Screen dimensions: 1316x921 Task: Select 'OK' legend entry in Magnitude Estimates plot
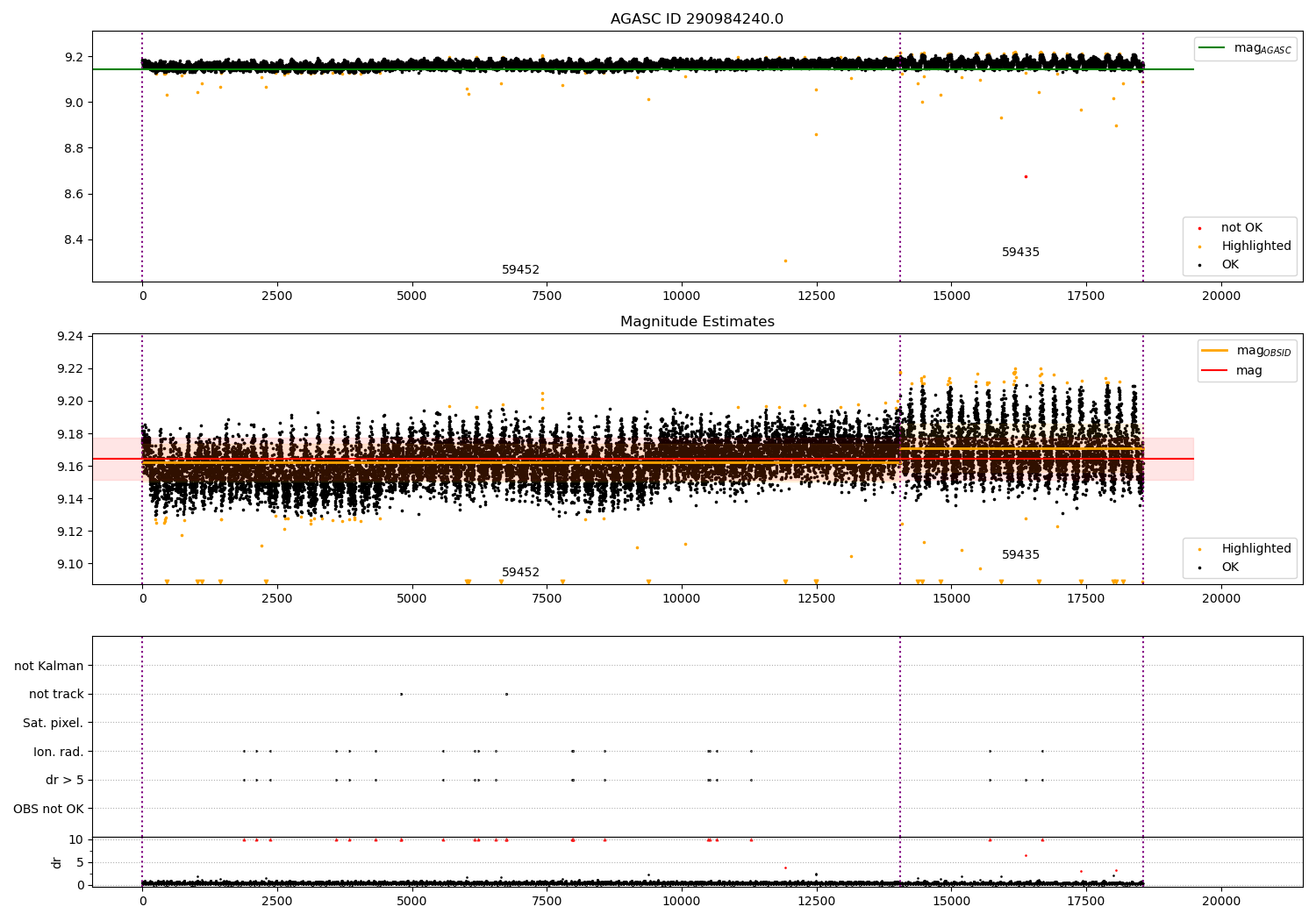point(1230,568)
